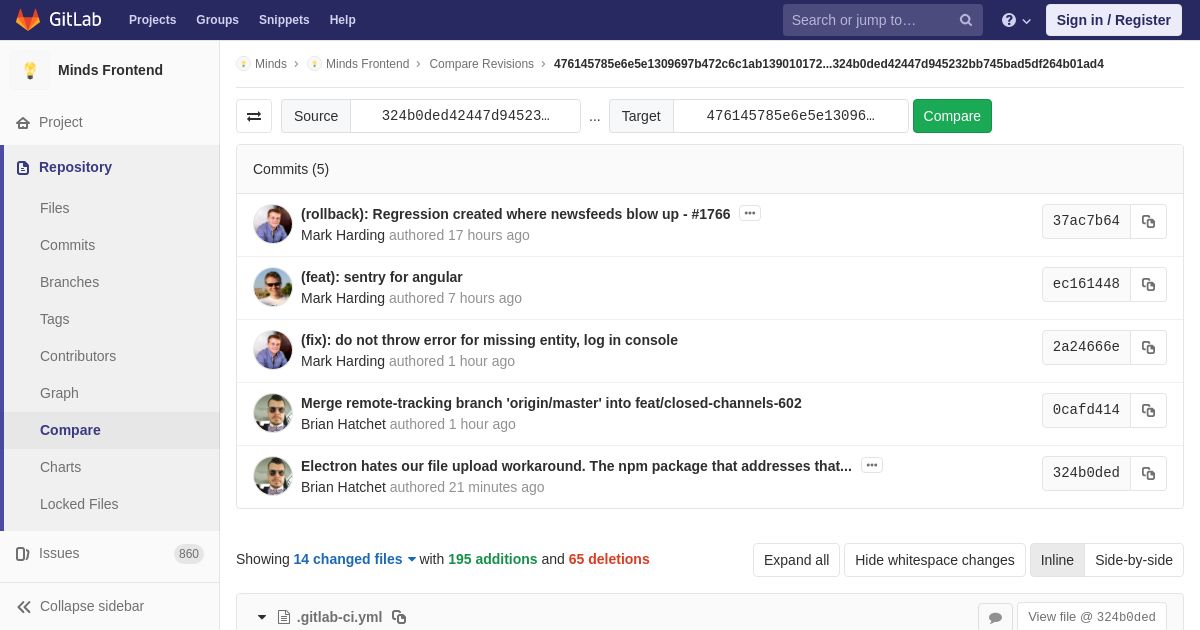The width and height of the screenshot is (1200, 630).
Task: Collapse the .gitlab-ci.yml diff
Action: pyautogui.click(x=262, y=617)
